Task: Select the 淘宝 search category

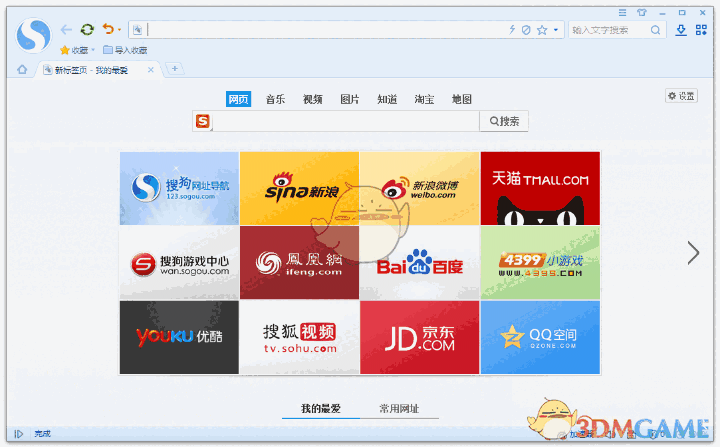Action: (x=424, y=99)
